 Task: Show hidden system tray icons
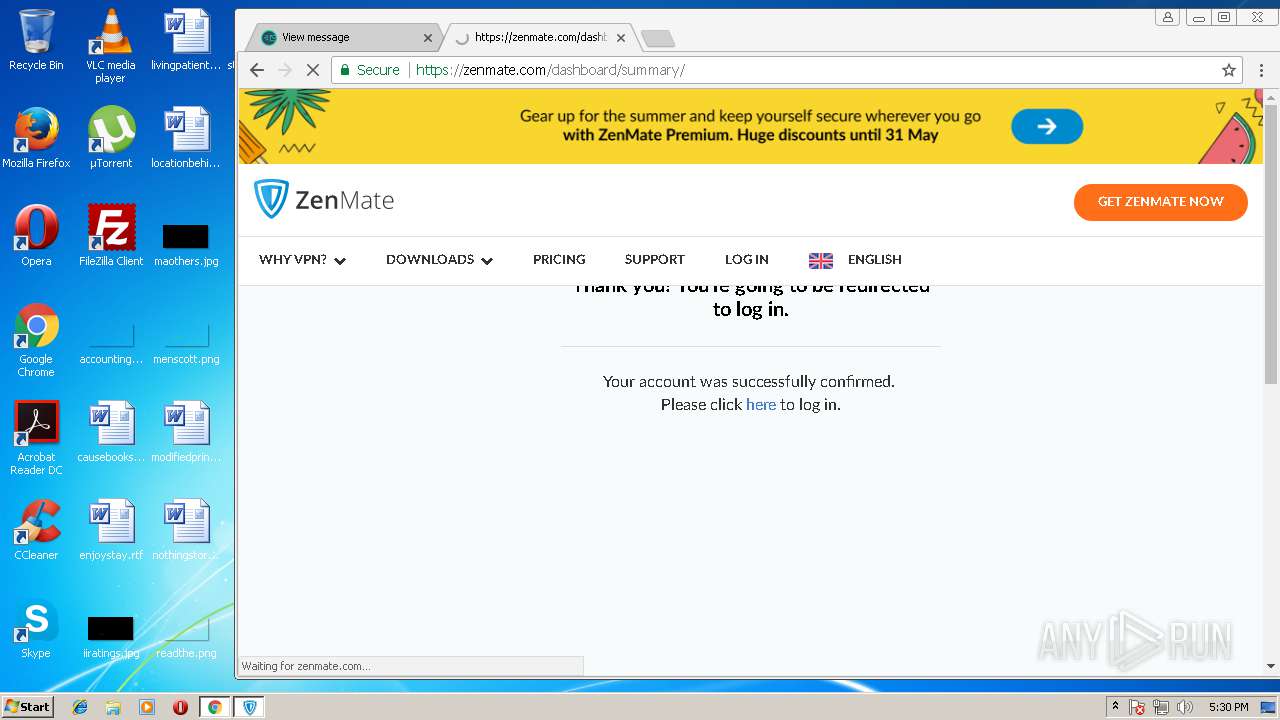click(1115, 707)
